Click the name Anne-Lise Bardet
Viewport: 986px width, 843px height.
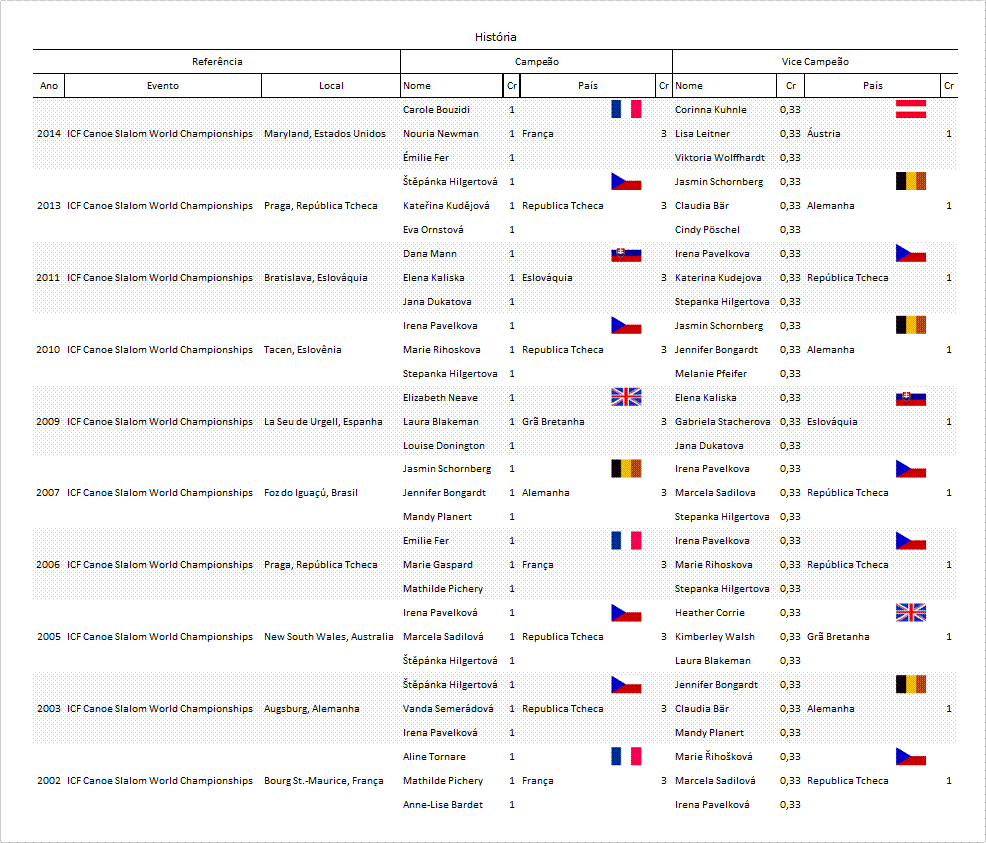(x=443, y=804)
